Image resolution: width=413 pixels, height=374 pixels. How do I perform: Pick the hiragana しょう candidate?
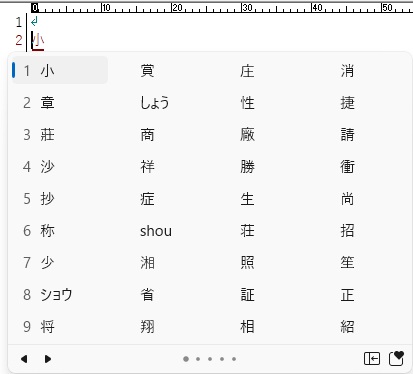[x=154, y=103]
